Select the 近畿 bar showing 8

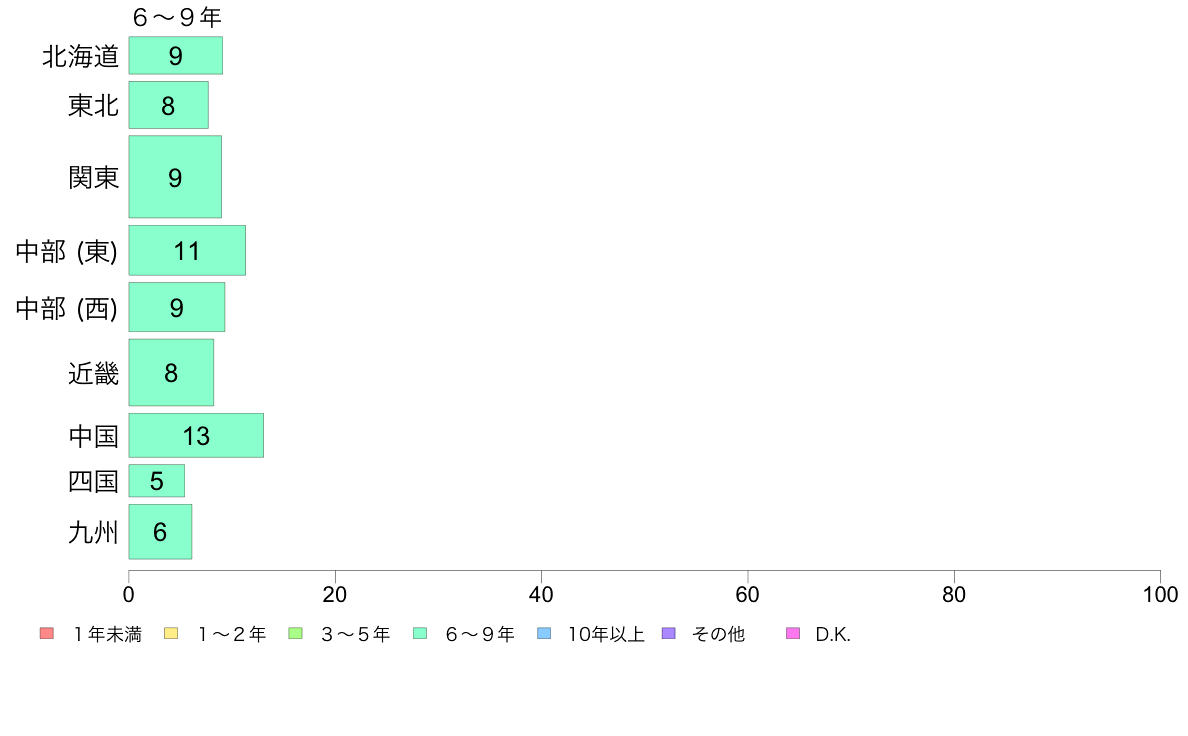pyautogui.click(x=171, y=372)
